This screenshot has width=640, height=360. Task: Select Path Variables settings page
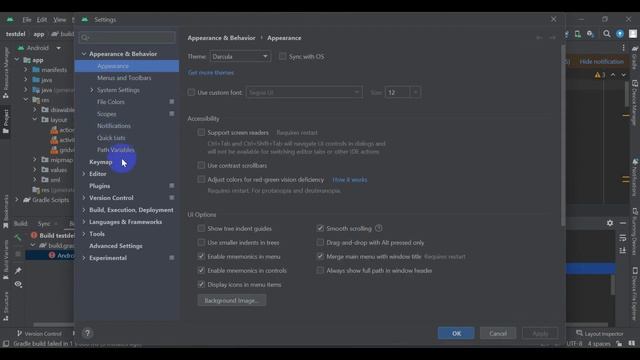116,150
